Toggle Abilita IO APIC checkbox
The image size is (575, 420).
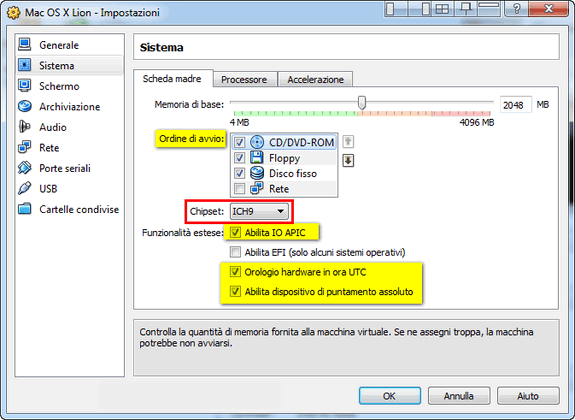(235, 233)
